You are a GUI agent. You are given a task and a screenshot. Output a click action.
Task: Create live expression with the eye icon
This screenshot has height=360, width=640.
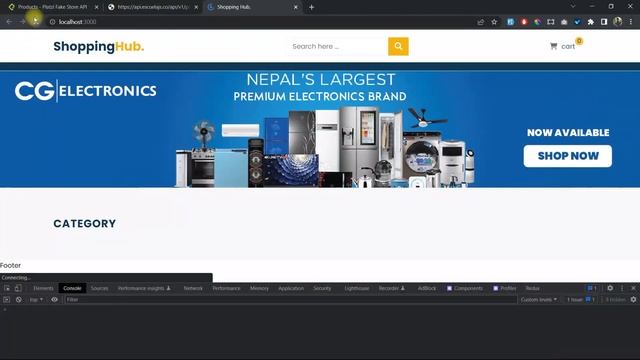pos(54,300)
